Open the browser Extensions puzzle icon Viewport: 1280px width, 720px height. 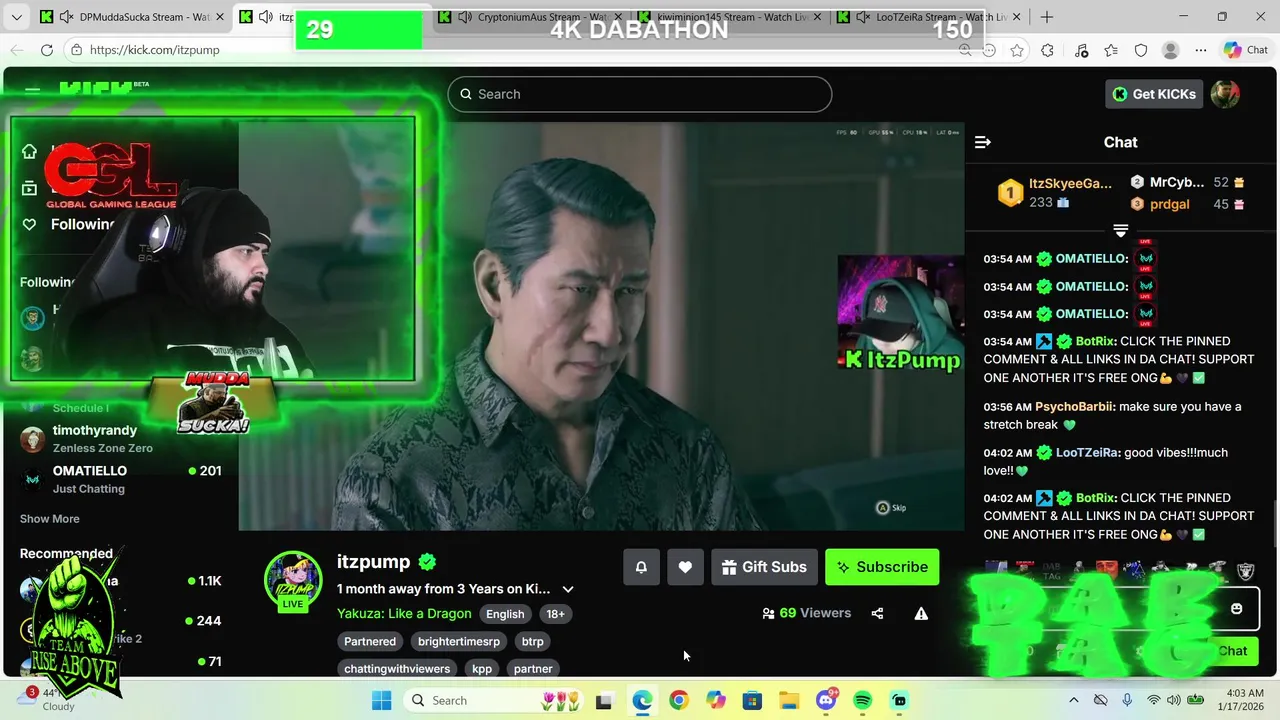[x=1047, y=50]
